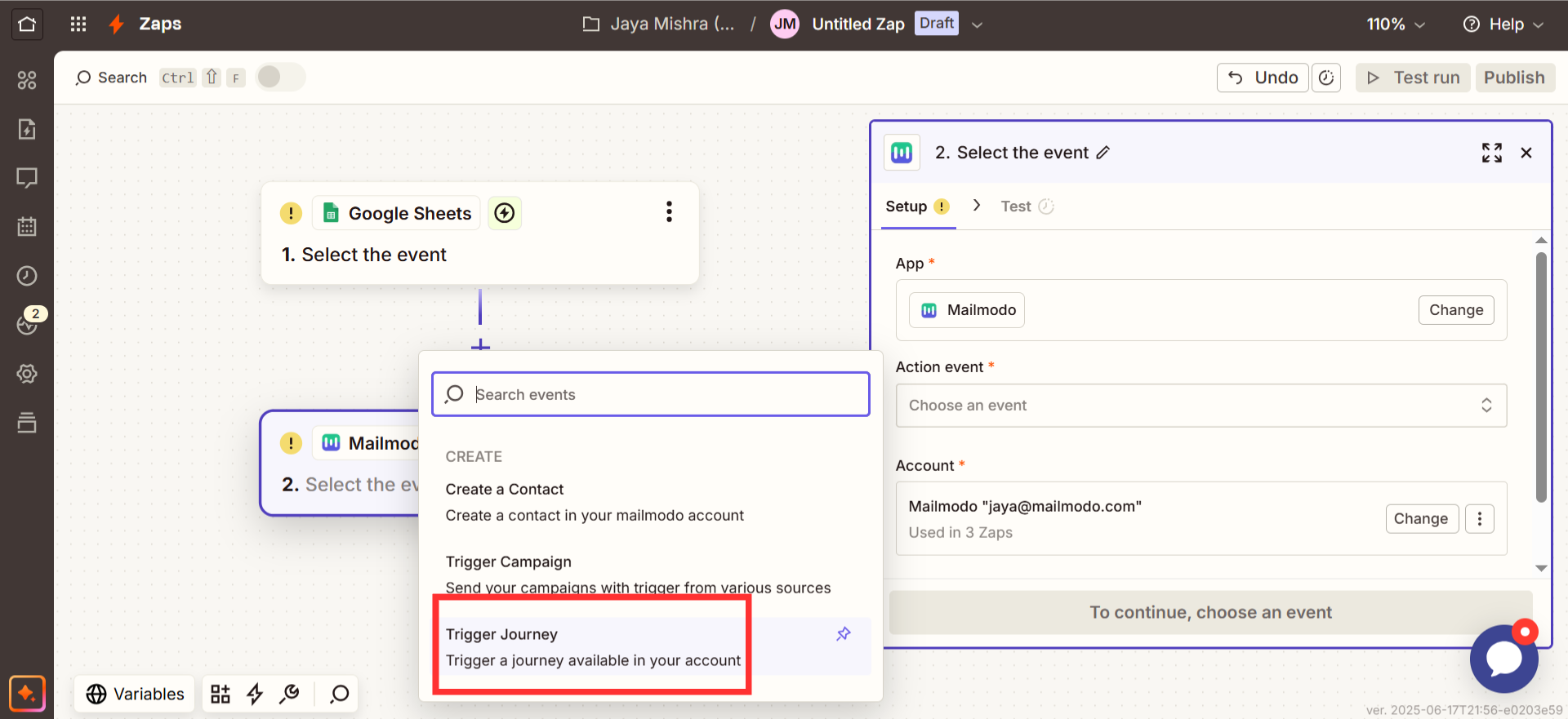The width and height of the screenshot is (1568, 719).
Task: Expand the Untitled Zap Draft chevron
Action: [977, 24]
